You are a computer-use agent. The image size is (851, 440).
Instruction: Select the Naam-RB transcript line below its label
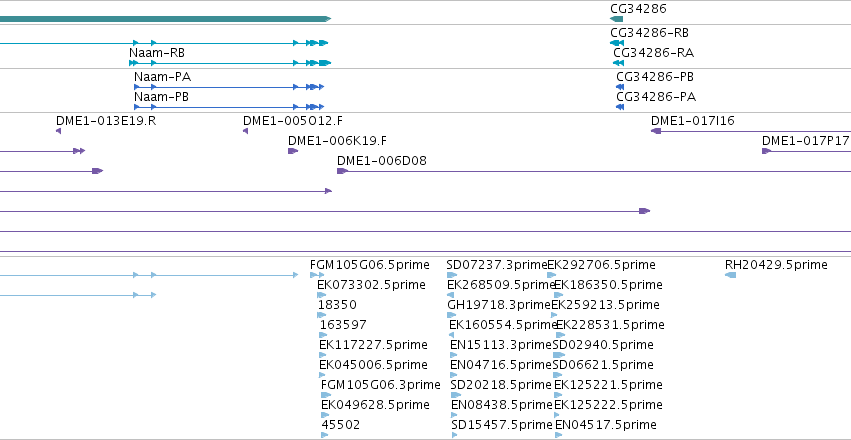230,63
